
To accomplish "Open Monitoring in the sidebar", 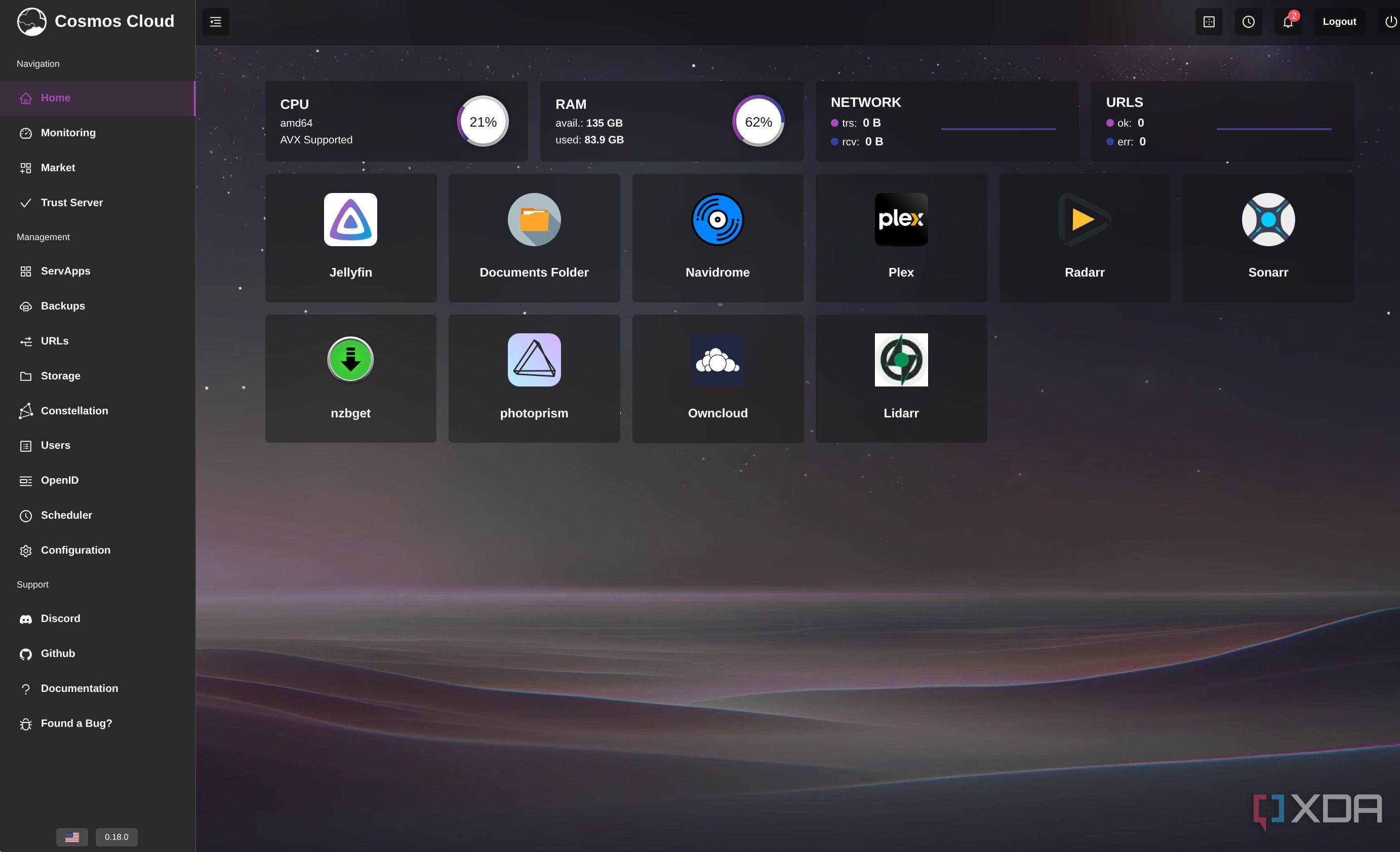I will pyautogui.click(x=98, y=133).
